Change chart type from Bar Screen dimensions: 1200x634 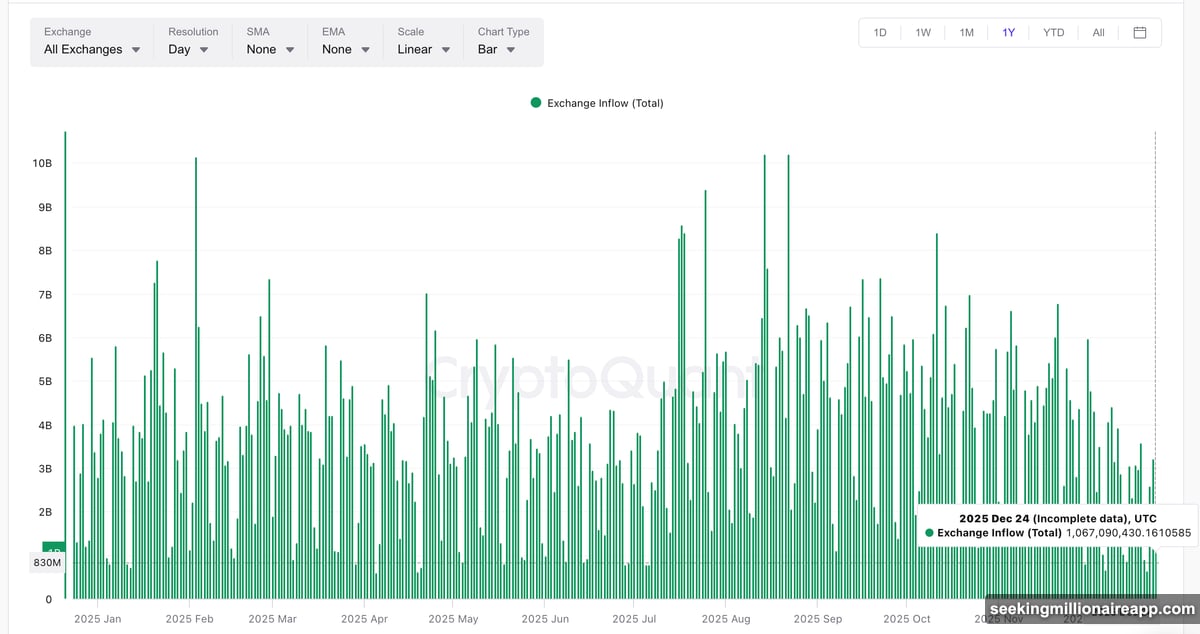click(495, 49)
